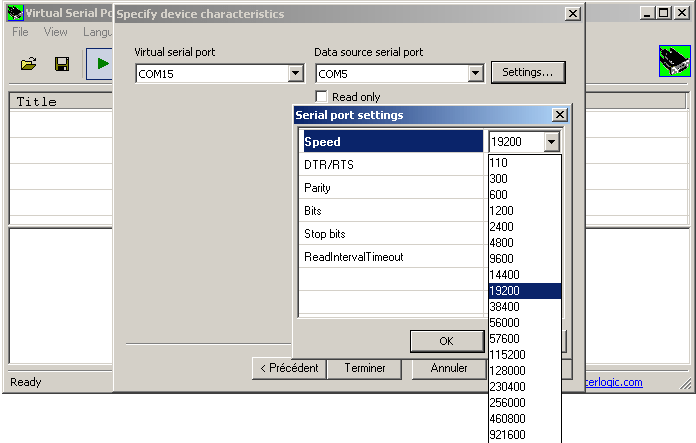Click the window resize grip in status bar

click(x=685, y=383)
